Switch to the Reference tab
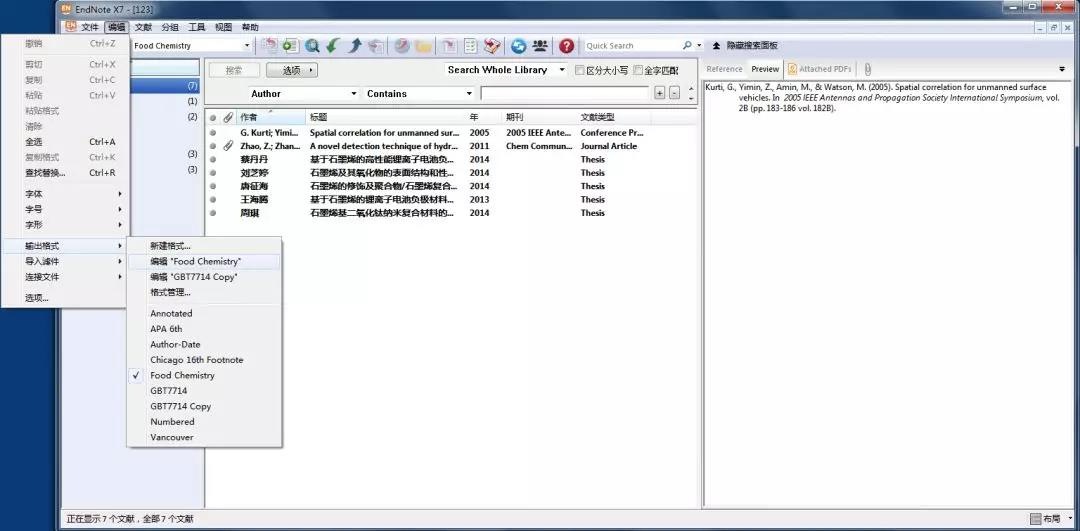 [724, 69]
